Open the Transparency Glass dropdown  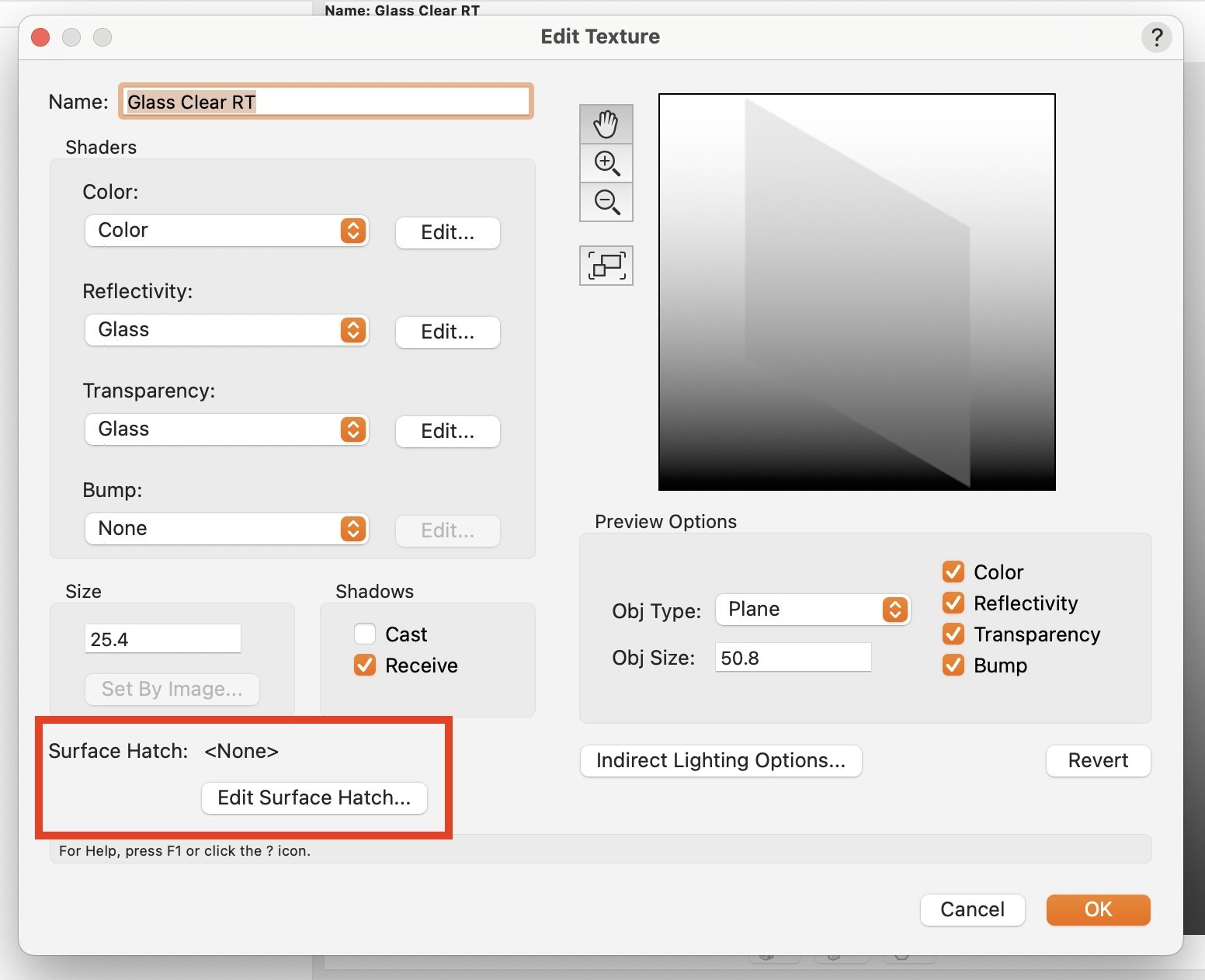click(x=226, y=429)
